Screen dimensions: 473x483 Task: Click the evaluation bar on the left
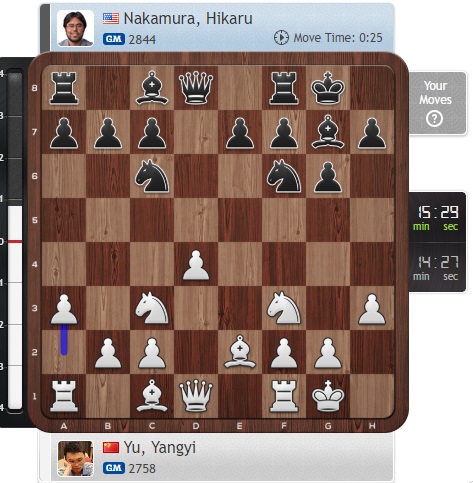pyautogui.click(x=15, y=241)
